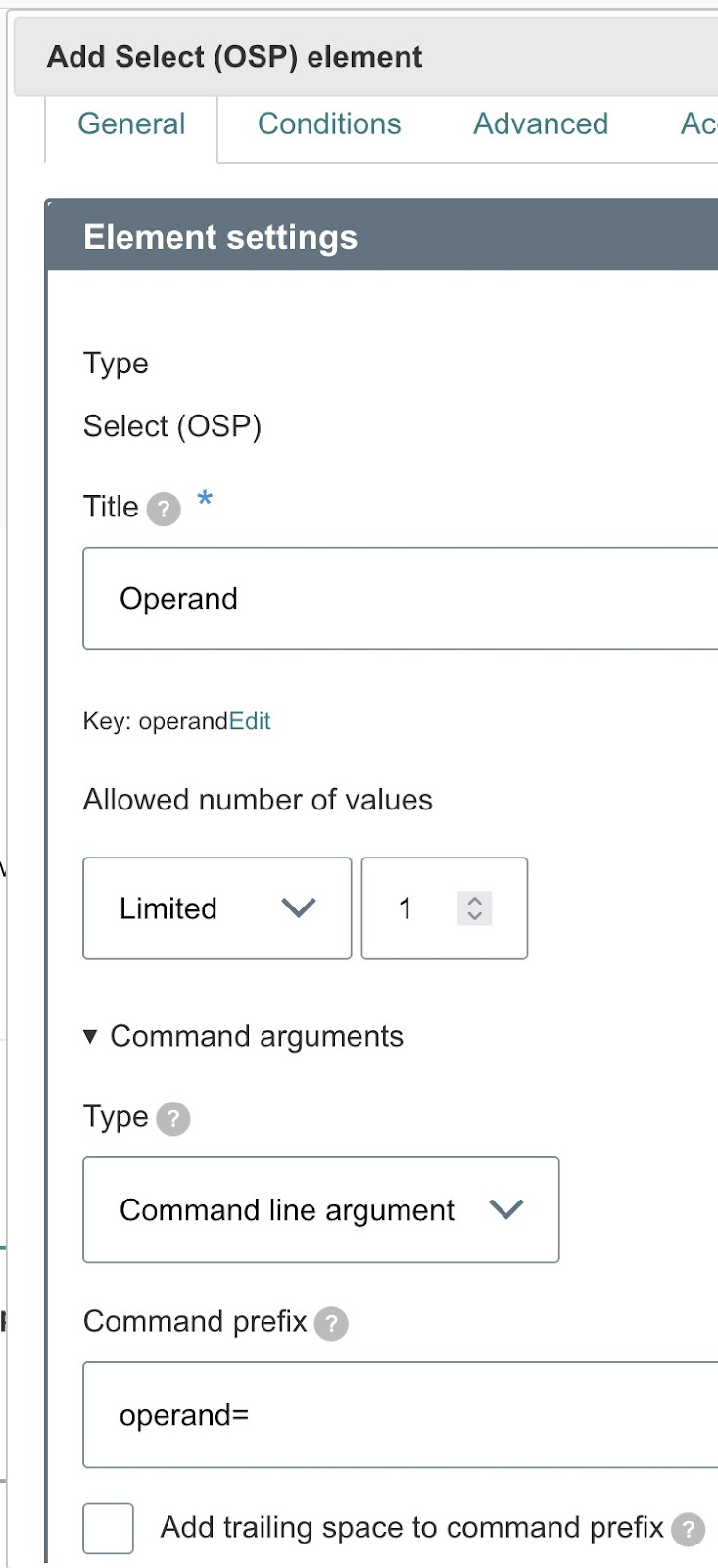This screenshot has width=718, height=1568.
Task: Focus the Title text field containing Operand
Action: pos(400,599)
